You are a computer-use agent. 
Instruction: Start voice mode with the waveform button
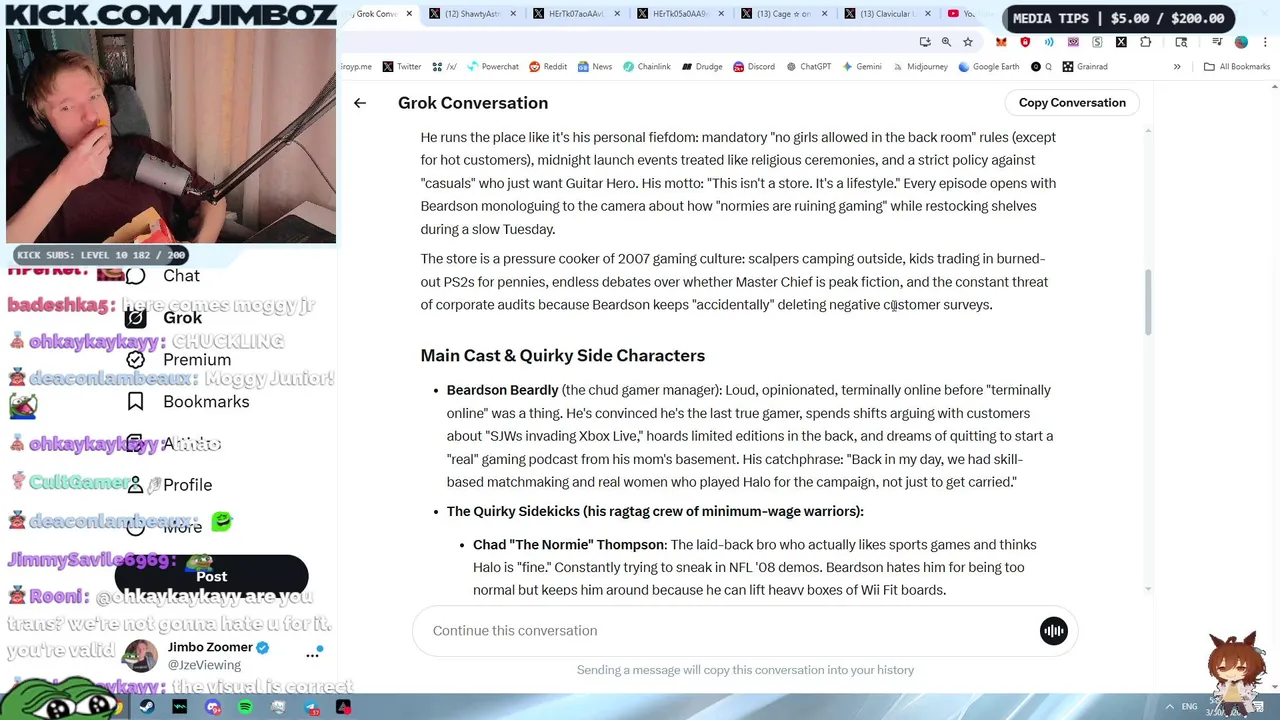coord(1054,631)
